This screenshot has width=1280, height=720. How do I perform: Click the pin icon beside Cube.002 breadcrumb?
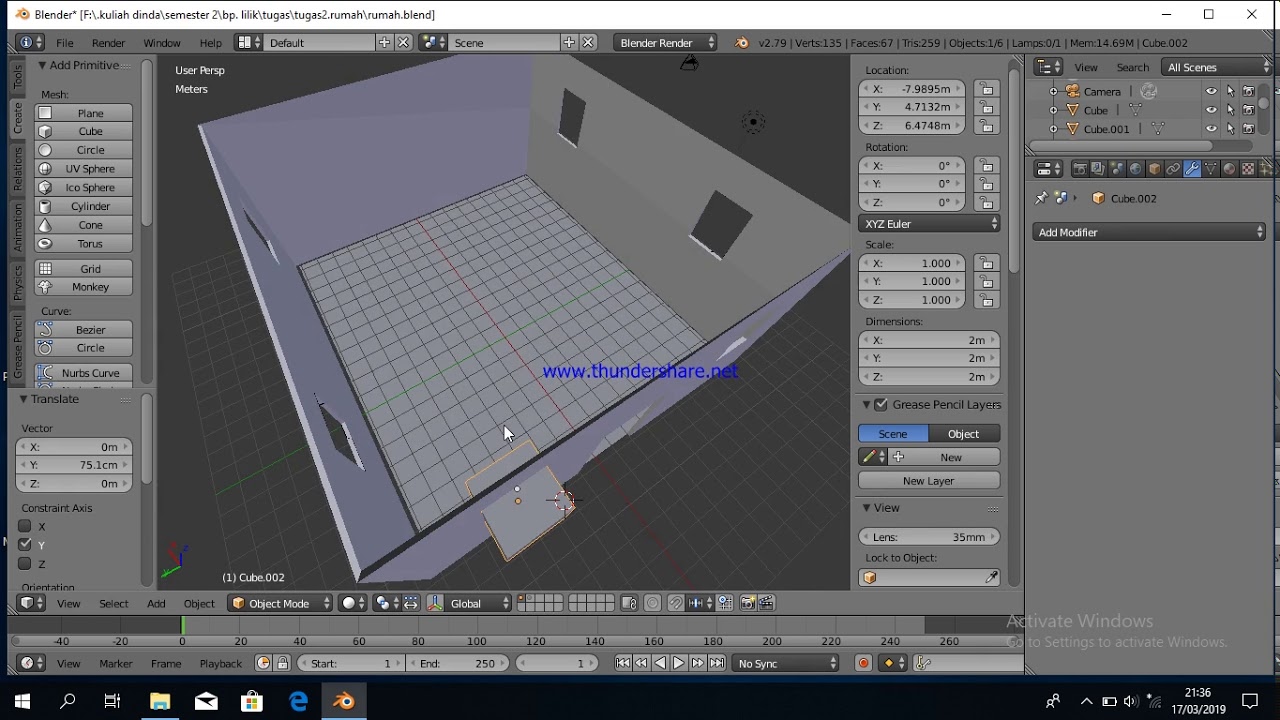tap(1042, 198)
